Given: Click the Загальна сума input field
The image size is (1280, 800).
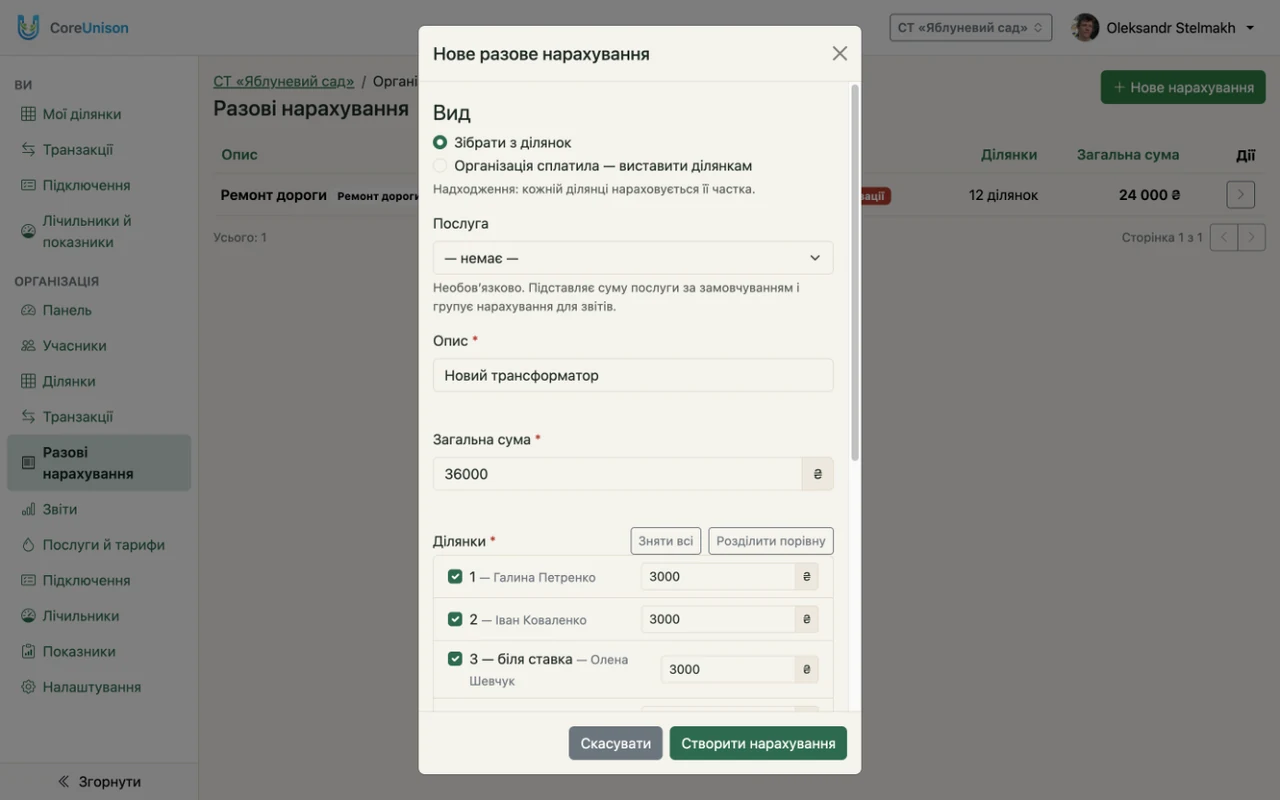Looking at the screenshot, I should [x=618, y=474].
